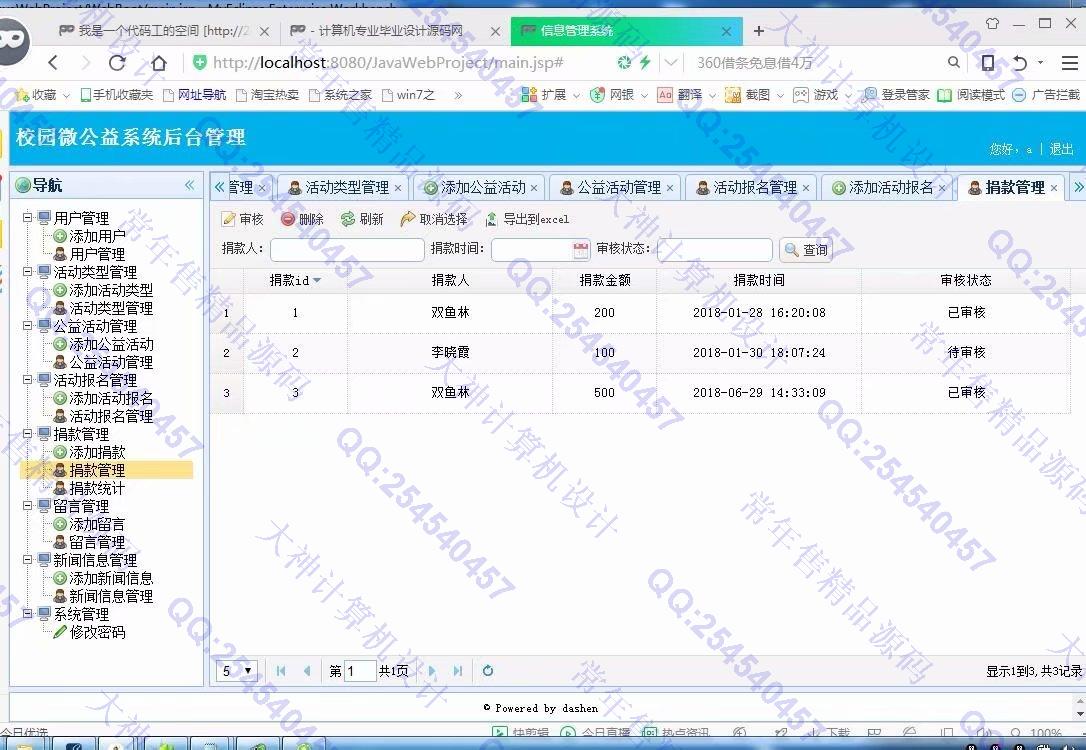Collapse the 公益活动管理 tree node
1086x750 pixels.
pos(27,325)
